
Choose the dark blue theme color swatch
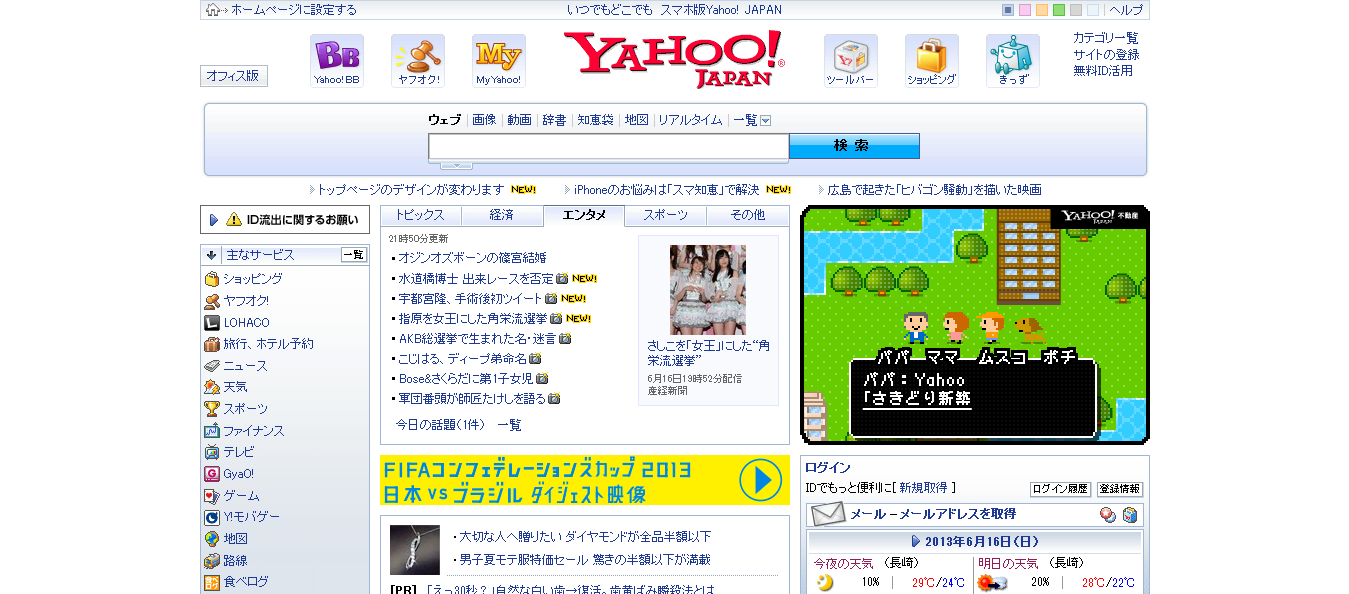click(x=1008, y=10)
